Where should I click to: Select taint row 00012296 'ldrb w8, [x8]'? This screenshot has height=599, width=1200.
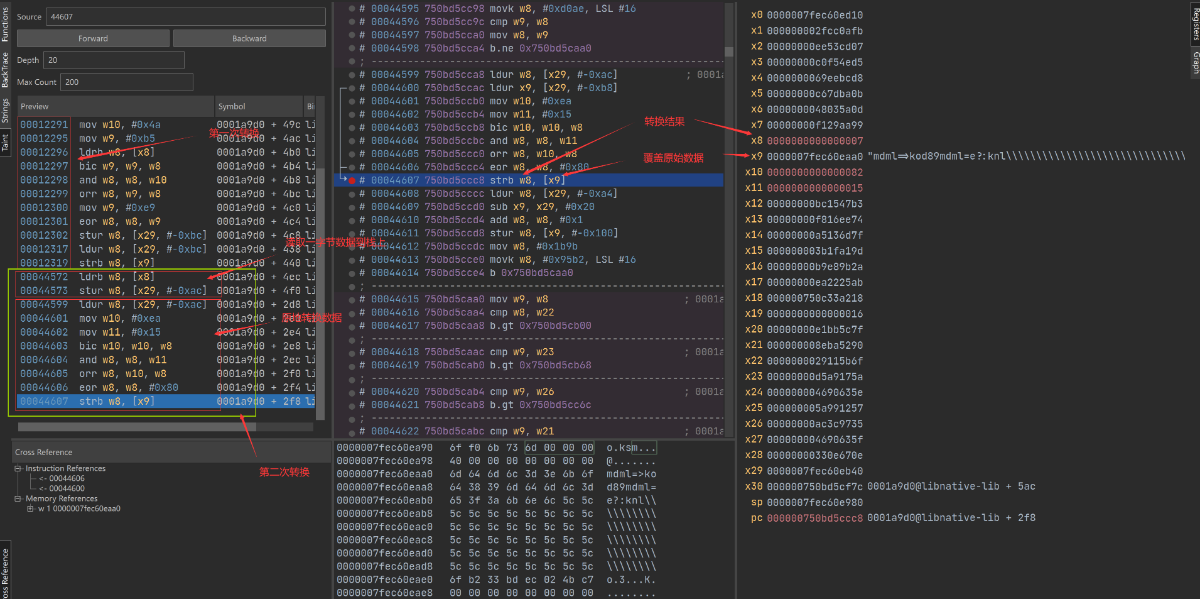click(166, 152)
